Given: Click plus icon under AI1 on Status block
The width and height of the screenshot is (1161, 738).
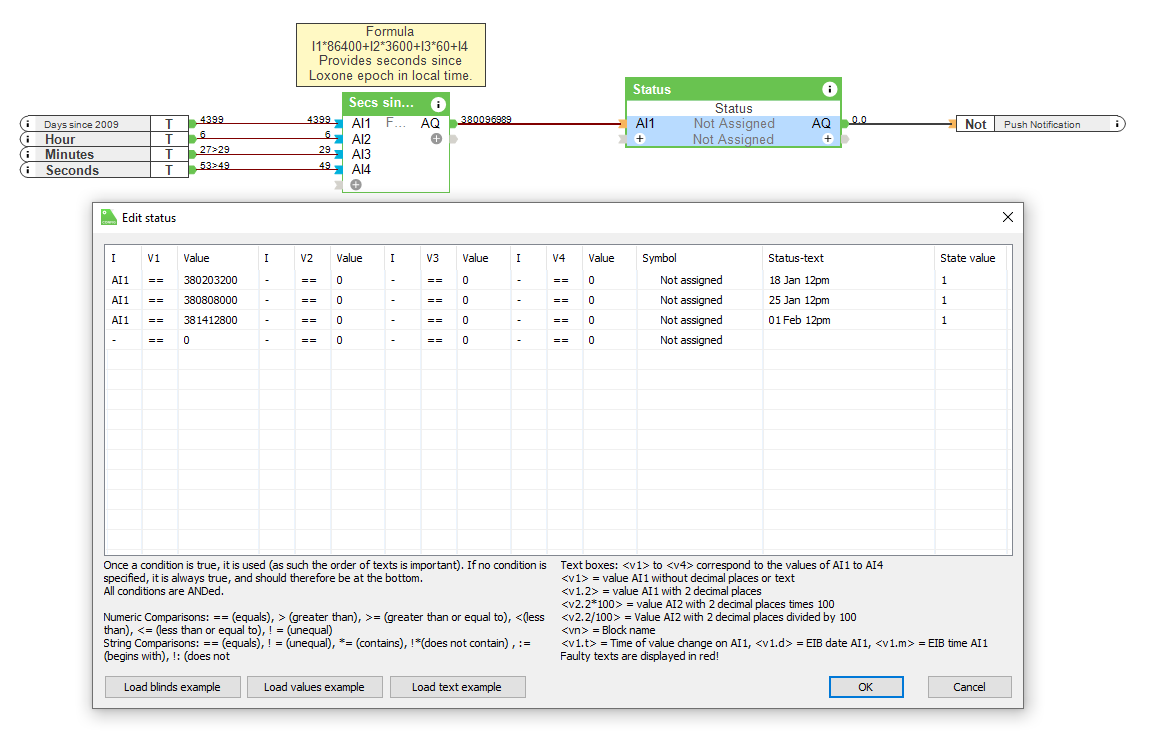Looking at the screenshot, I should point(640,139).
